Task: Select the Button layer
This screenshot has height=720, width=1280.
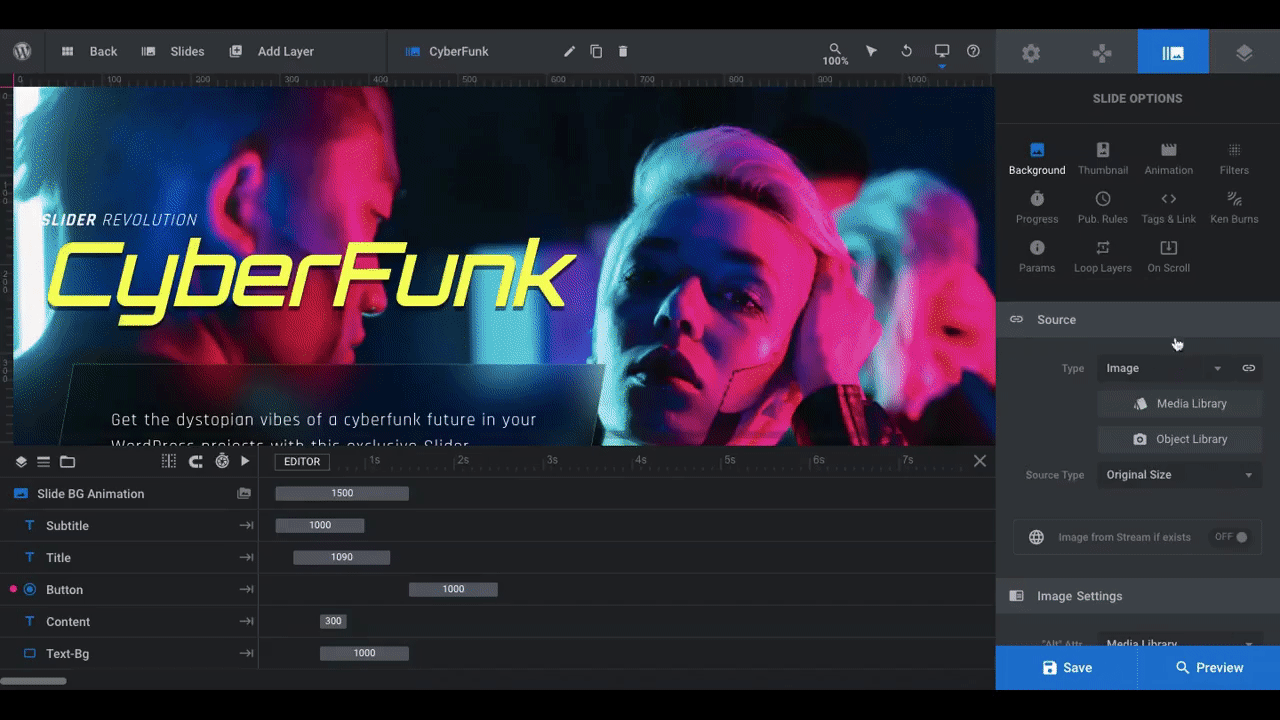Action: click(x=129, y=590)
